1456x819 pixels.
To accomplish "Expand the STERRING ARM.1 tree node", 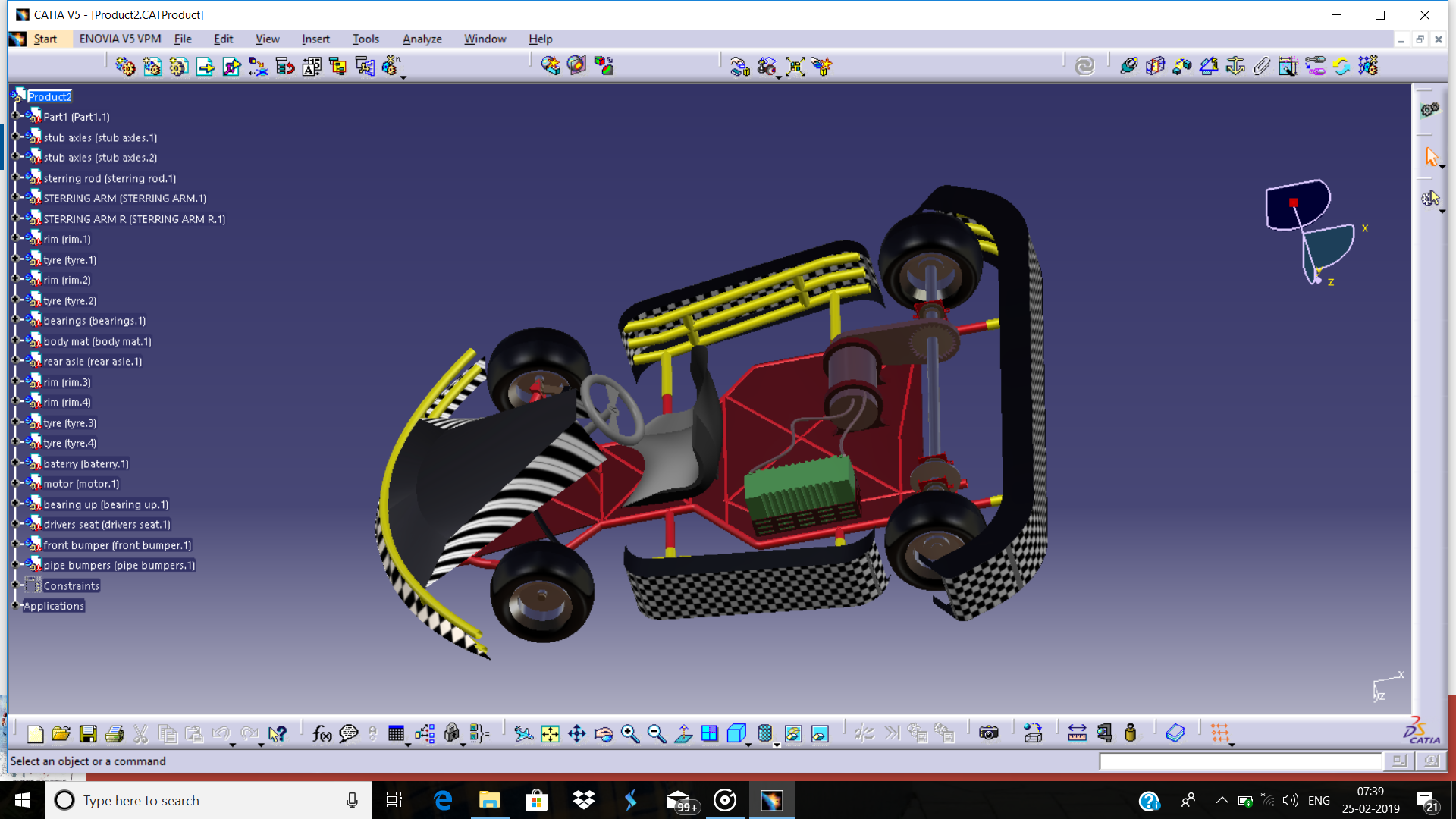I will [x=15, y=197].
